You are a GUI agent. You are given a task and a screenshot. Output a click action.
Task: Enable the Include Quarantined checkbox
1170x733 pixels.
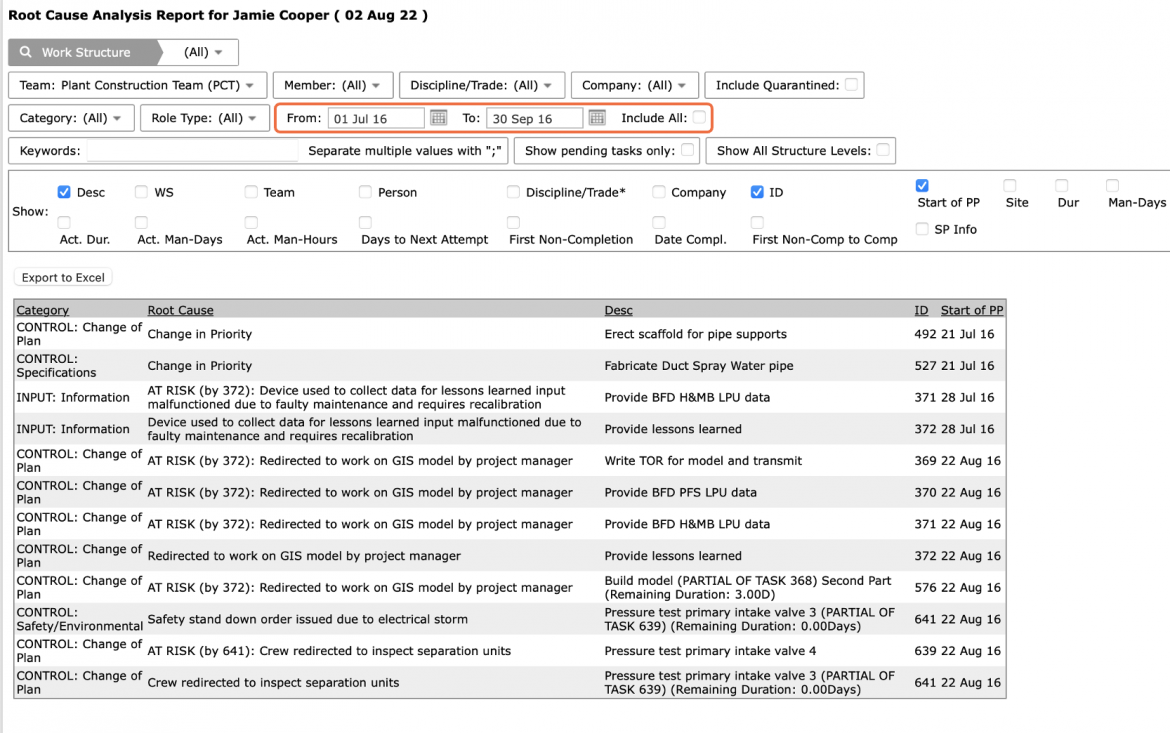851,84
